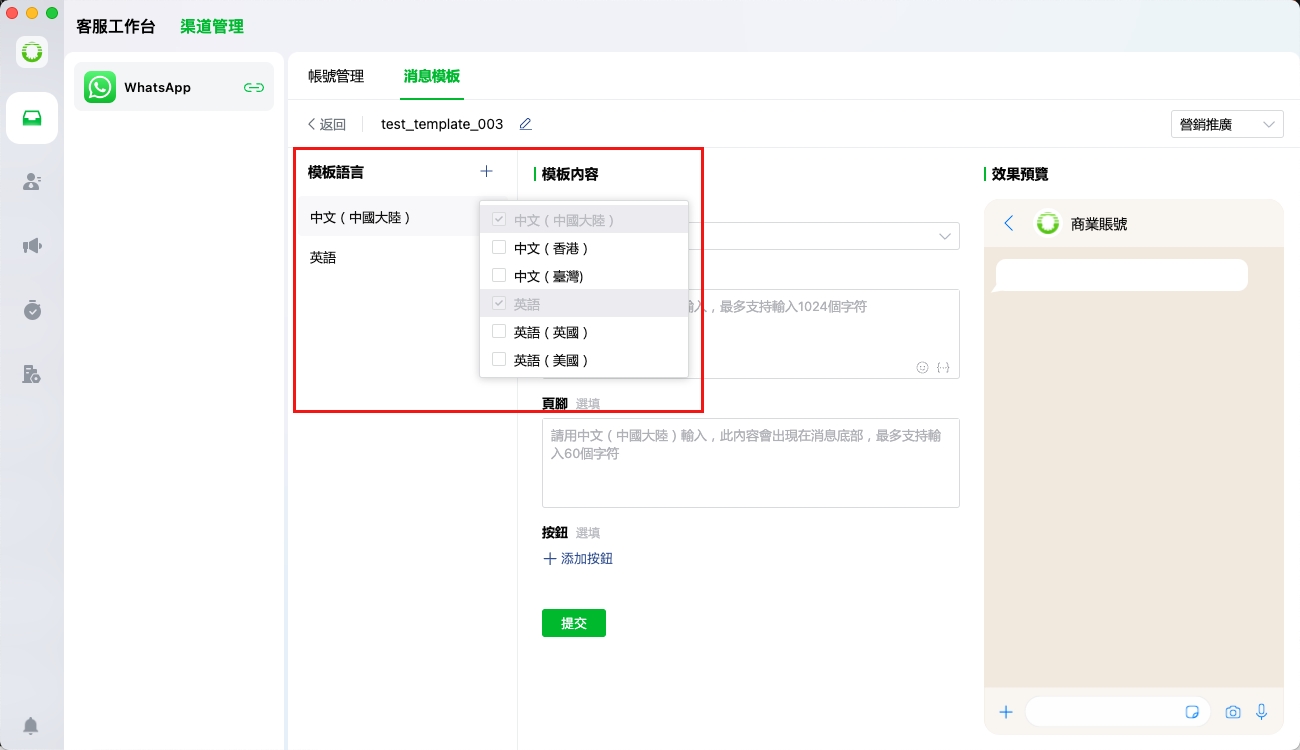Click the microphone icon in preview

point(1262,712)
